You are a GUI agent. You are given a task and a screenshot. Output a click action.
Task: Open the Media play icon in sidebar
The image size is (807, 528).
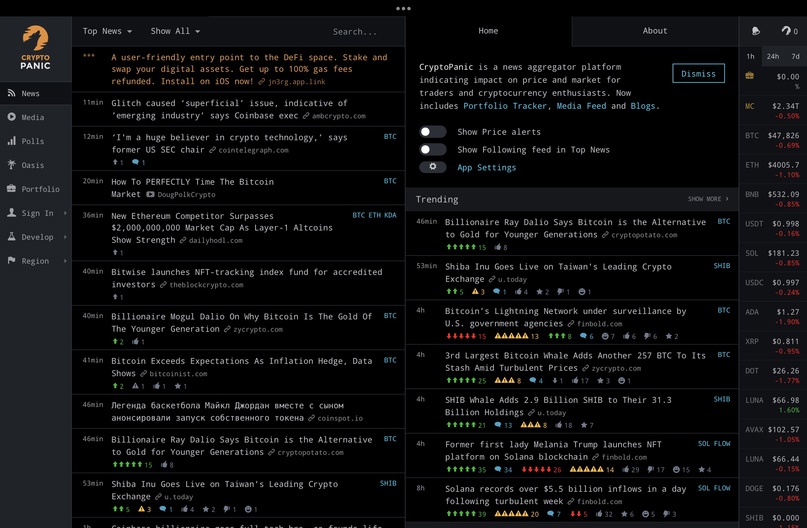pyautogui.click(x=11, y=117)
